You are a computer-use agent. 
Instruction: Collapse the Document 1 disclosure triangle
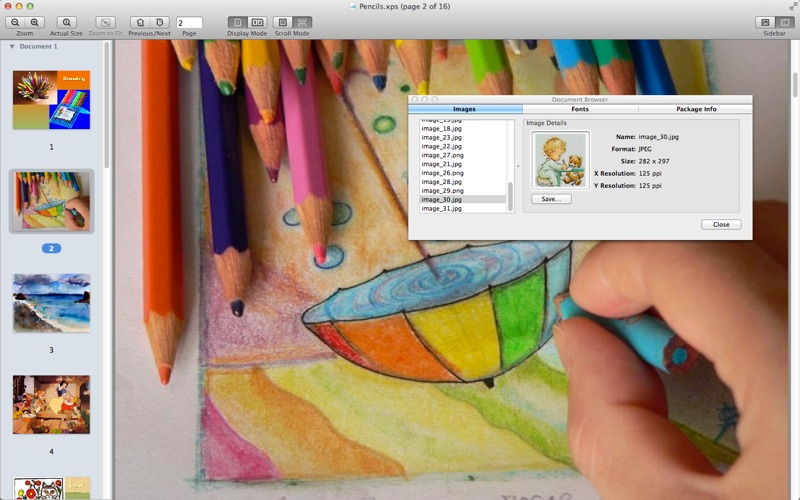tap(12, 47)
